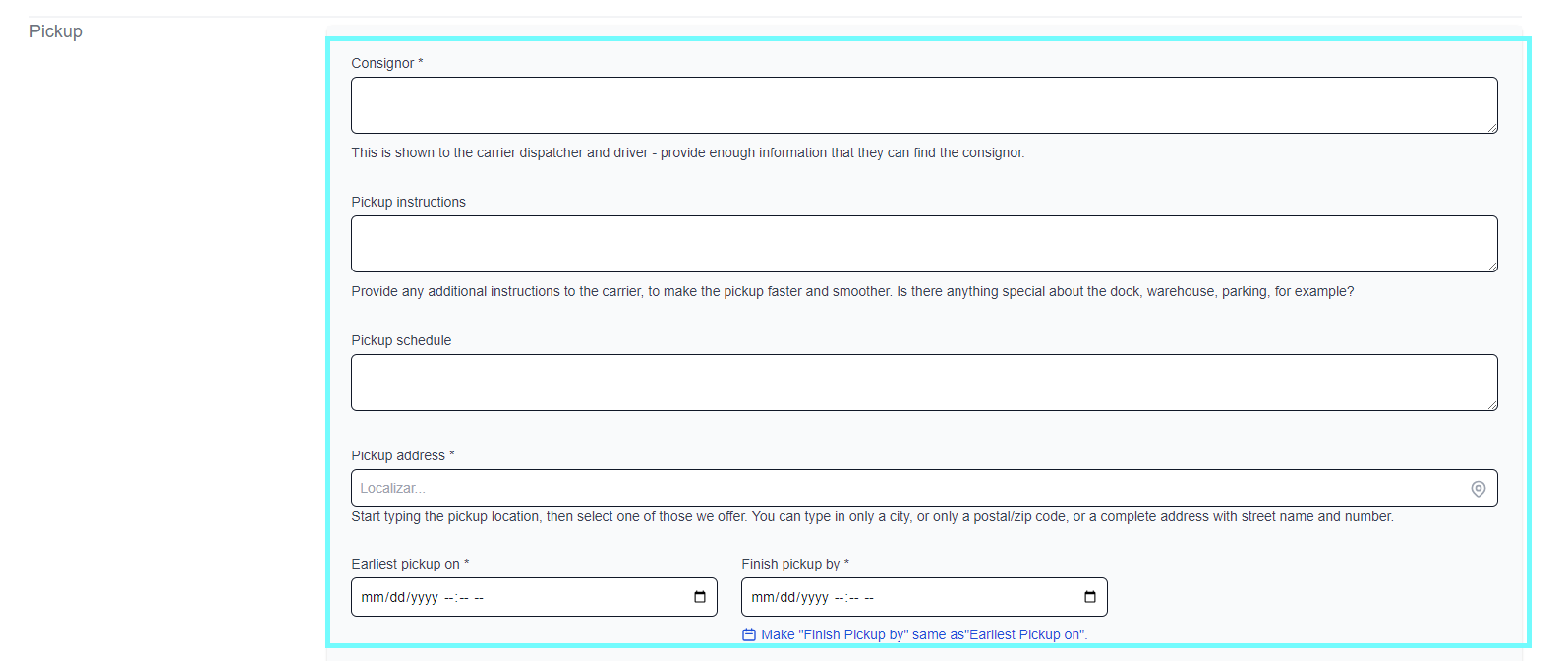This screenshot has width=1568, height=661.
Task: Open calendar picker for Finish pickup by
Action: 1090,597
